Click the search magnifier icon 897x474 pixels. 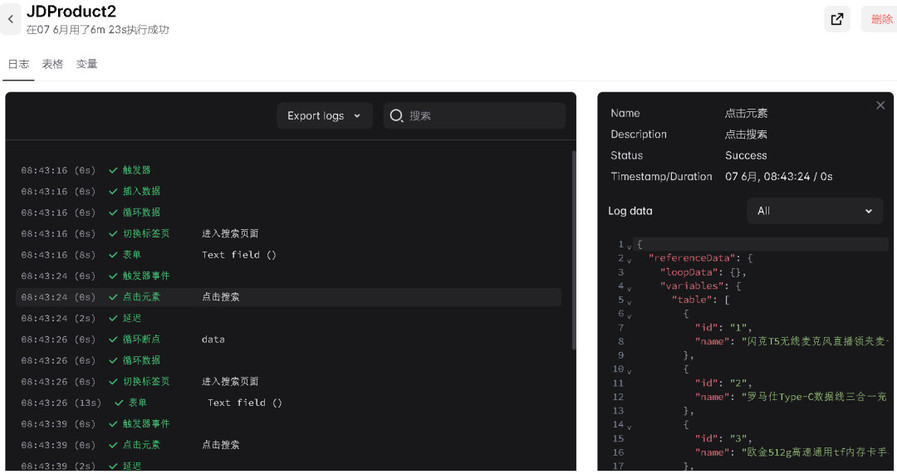point(397,116)
